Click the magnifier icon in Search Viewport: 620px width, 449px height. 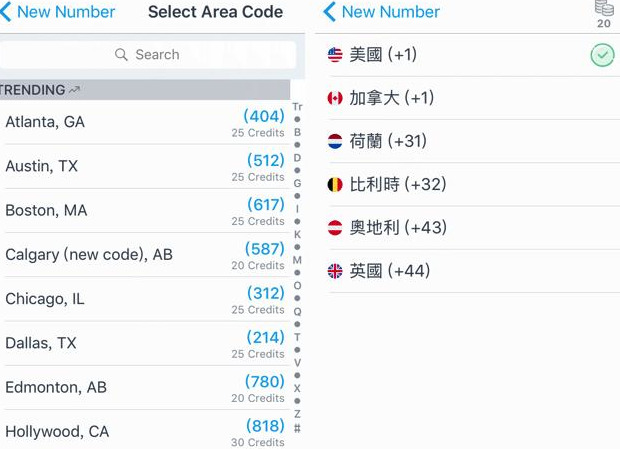122,55
